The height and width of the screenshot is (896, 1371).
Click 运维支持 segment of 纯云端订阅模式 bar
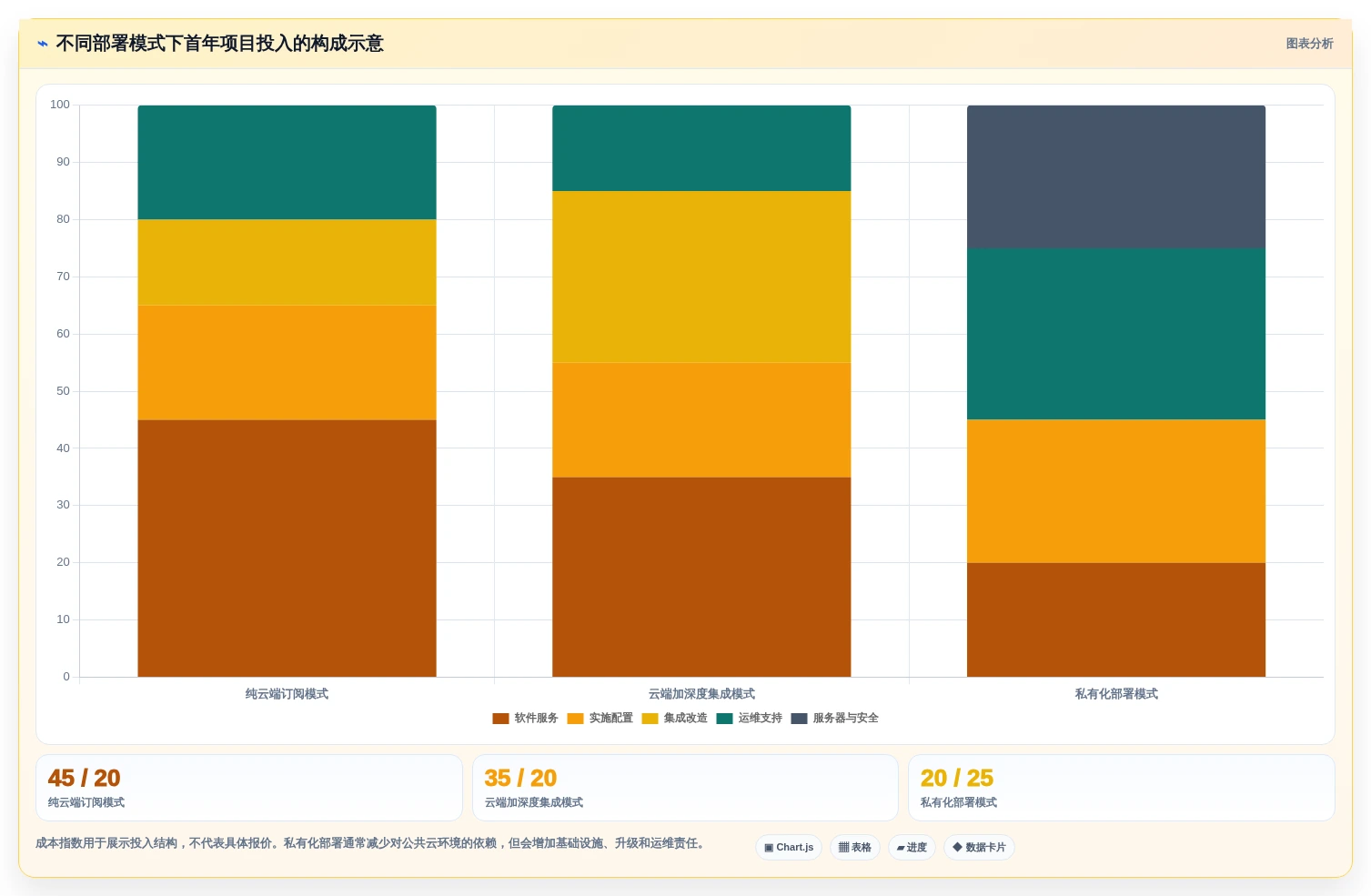click(x=287, y=163)
